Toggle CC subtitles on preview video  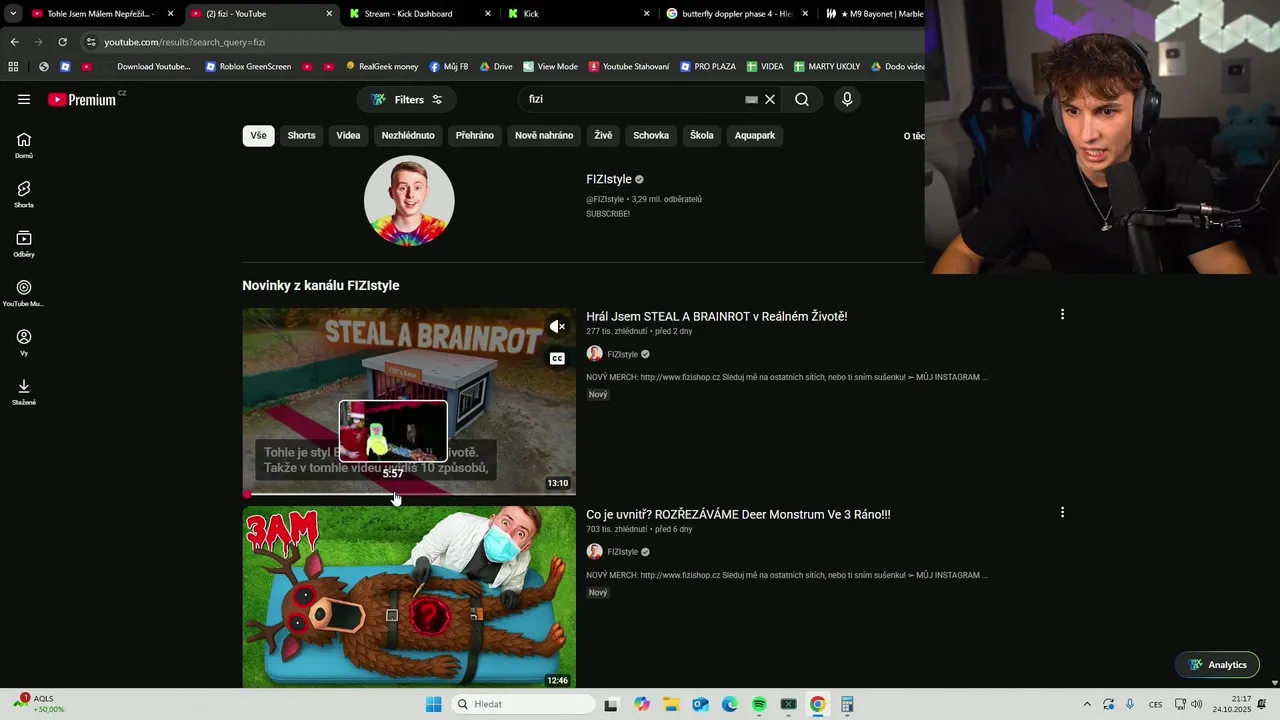pyautogui.click(x=557, y=358)
